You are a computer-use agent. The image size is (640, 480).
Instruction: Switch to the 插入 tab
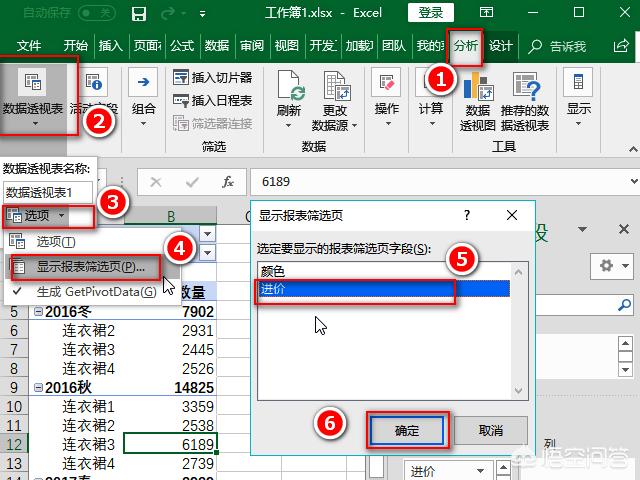tap(111, 45)
